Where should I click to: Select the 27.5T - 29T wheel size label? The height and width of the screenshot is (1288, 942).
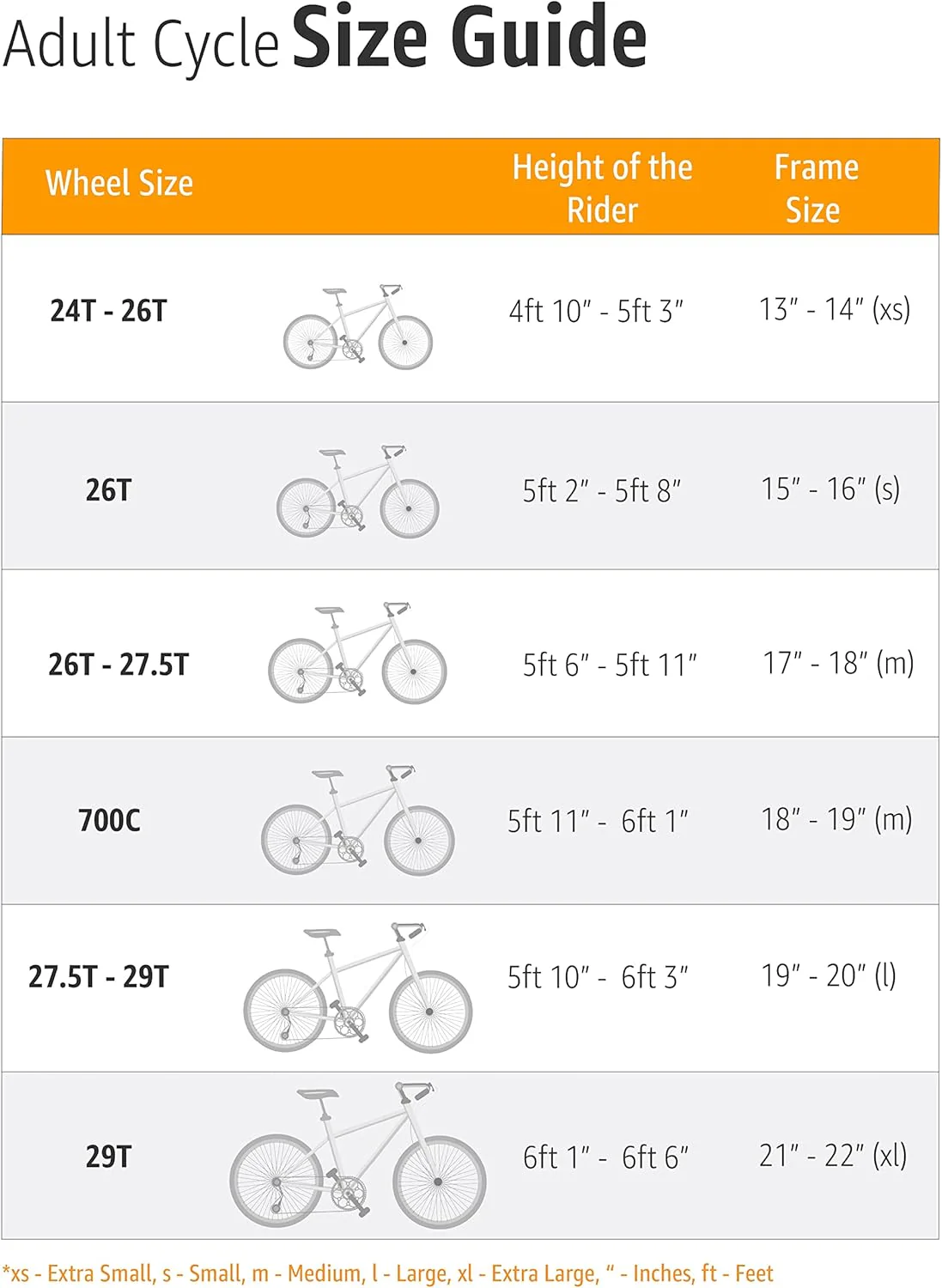pos(99,976)
